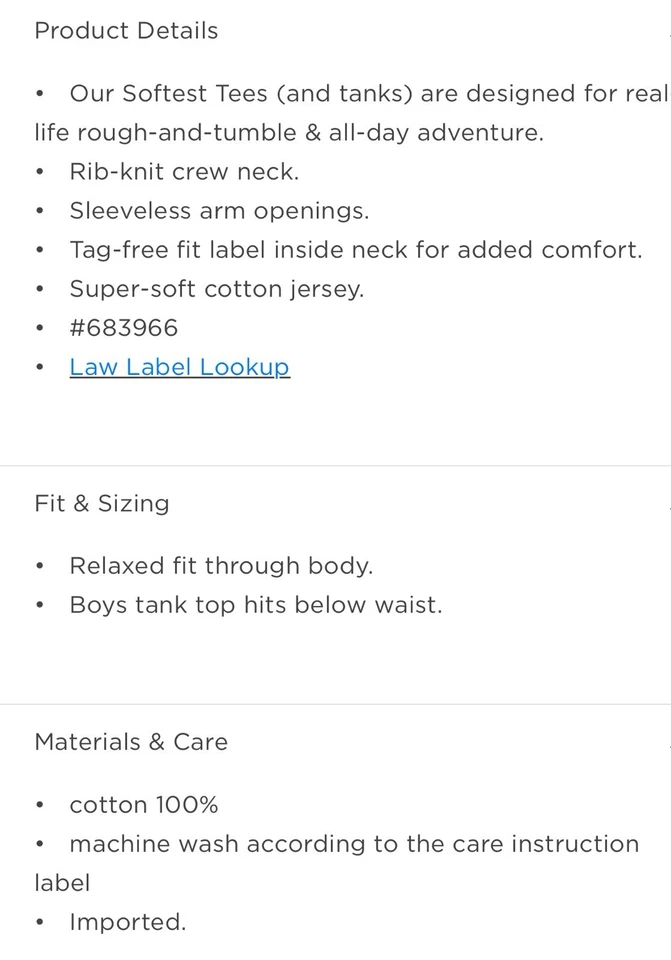
Task: Click the 'Relaxed fit through body' text
Action: click(x=220, y=566)
